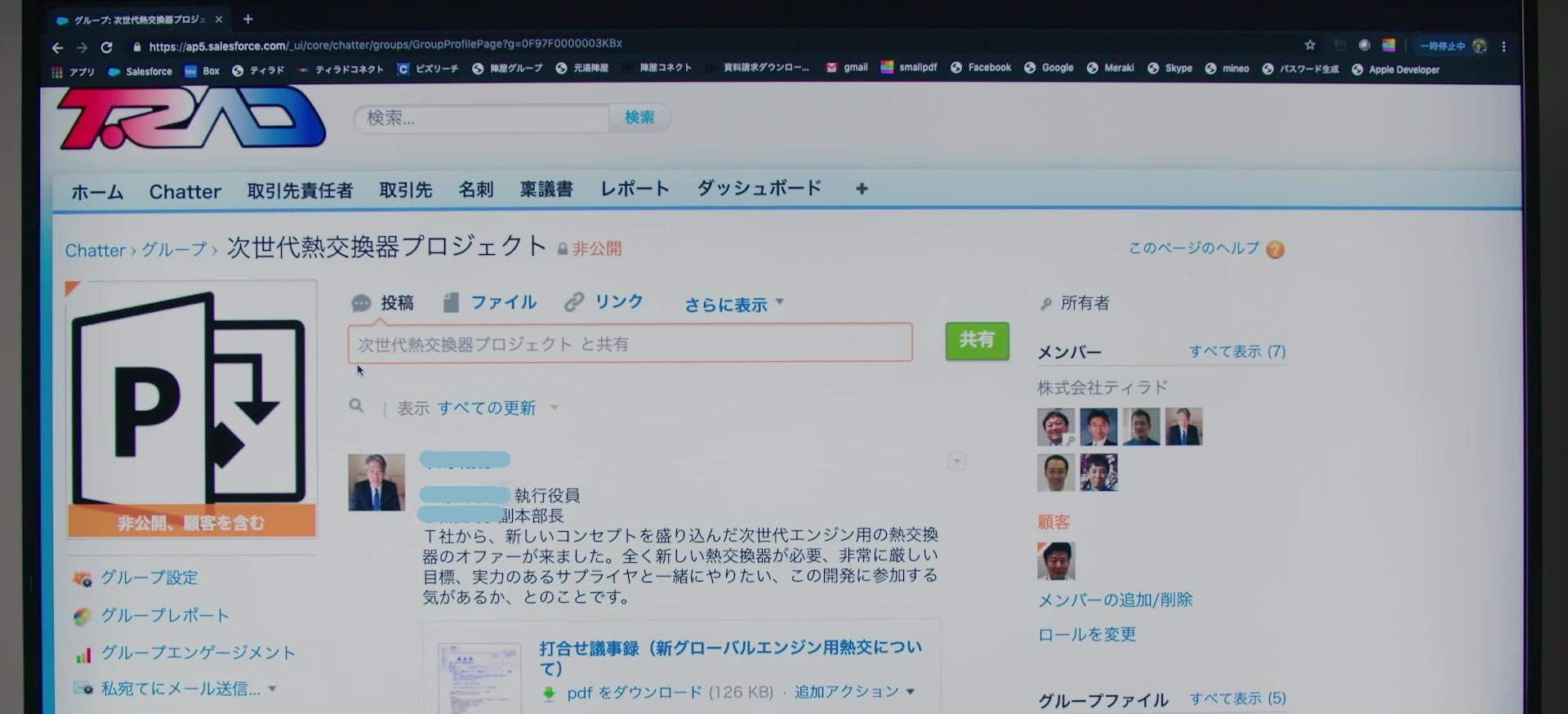The height and width of the screenshot is (714, 1568).
Task: Click the post author's profile photo
Action: (x=376, y=483)
